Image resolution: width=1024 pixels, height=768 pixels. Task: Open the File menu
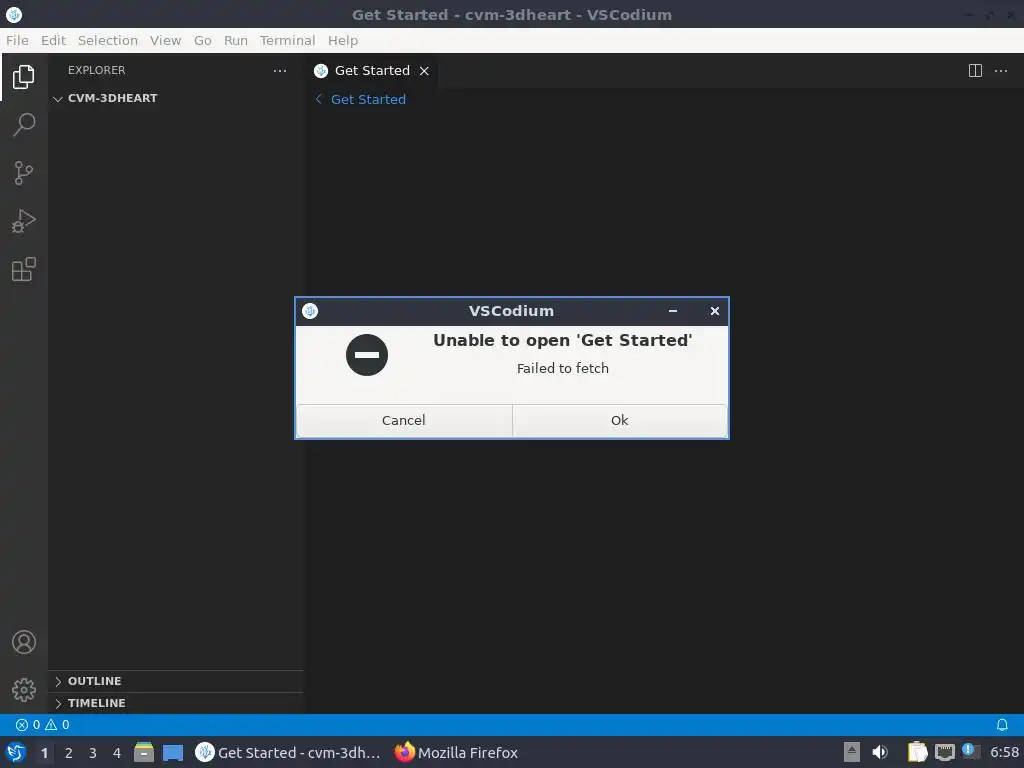coord(17,40)
